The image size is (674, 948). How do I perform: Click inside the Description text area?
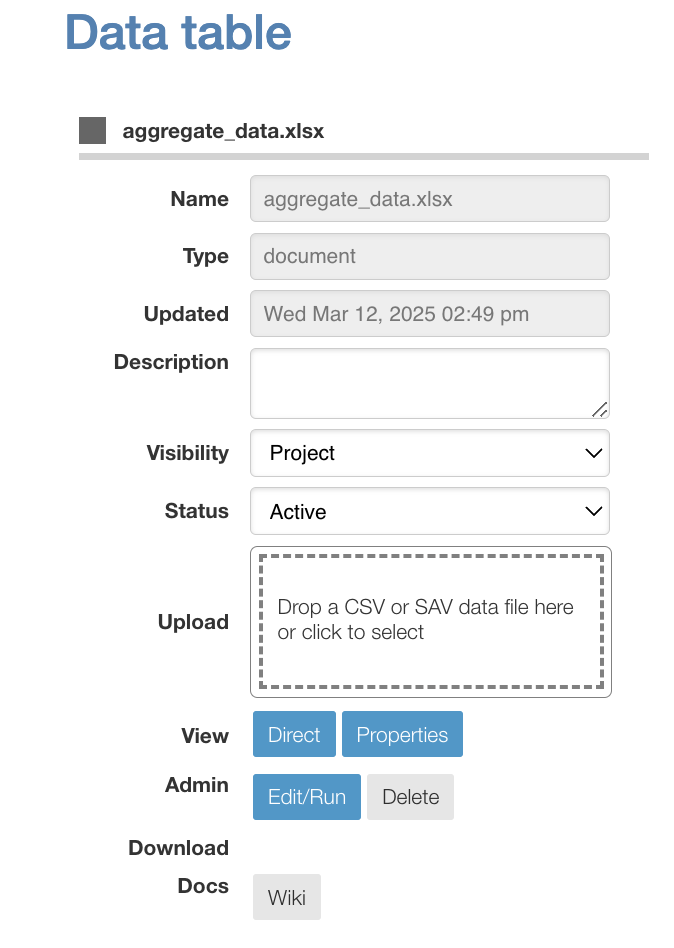[430, 383]
